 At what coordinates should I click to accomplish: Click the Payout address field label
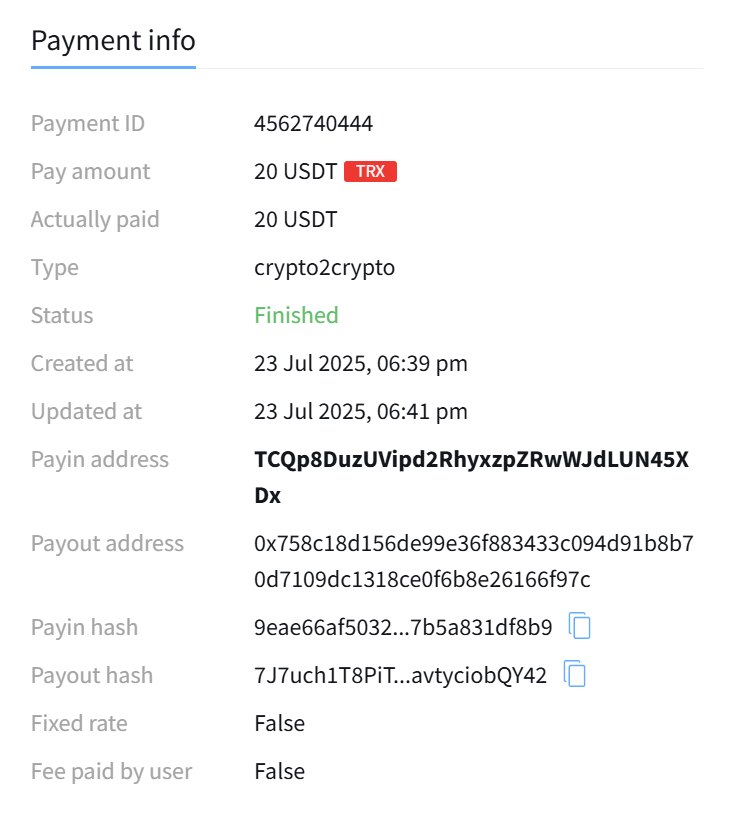point(107,543)
